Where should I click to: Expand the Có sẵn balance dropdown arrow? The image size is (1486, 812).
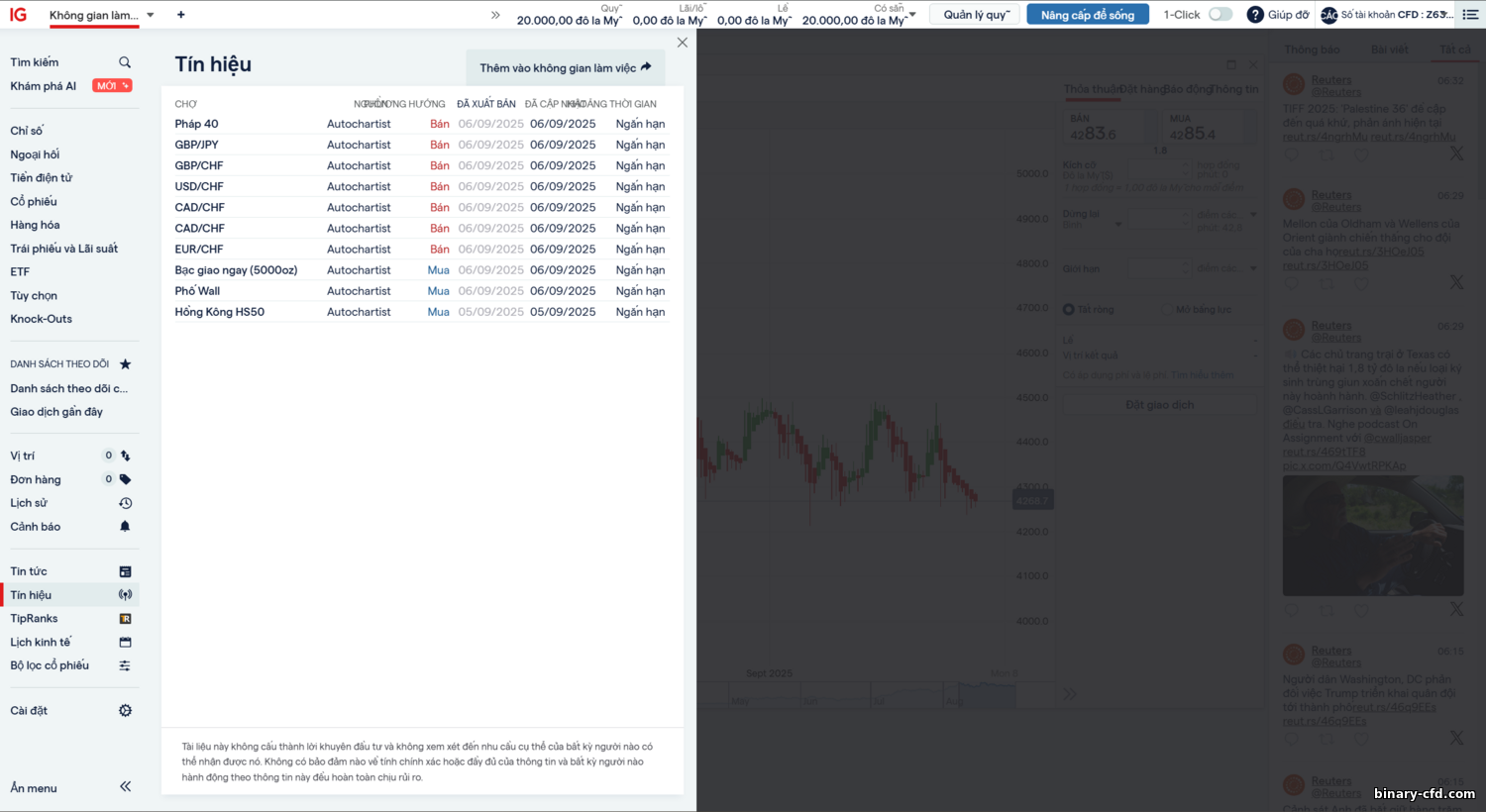[912, 14]
